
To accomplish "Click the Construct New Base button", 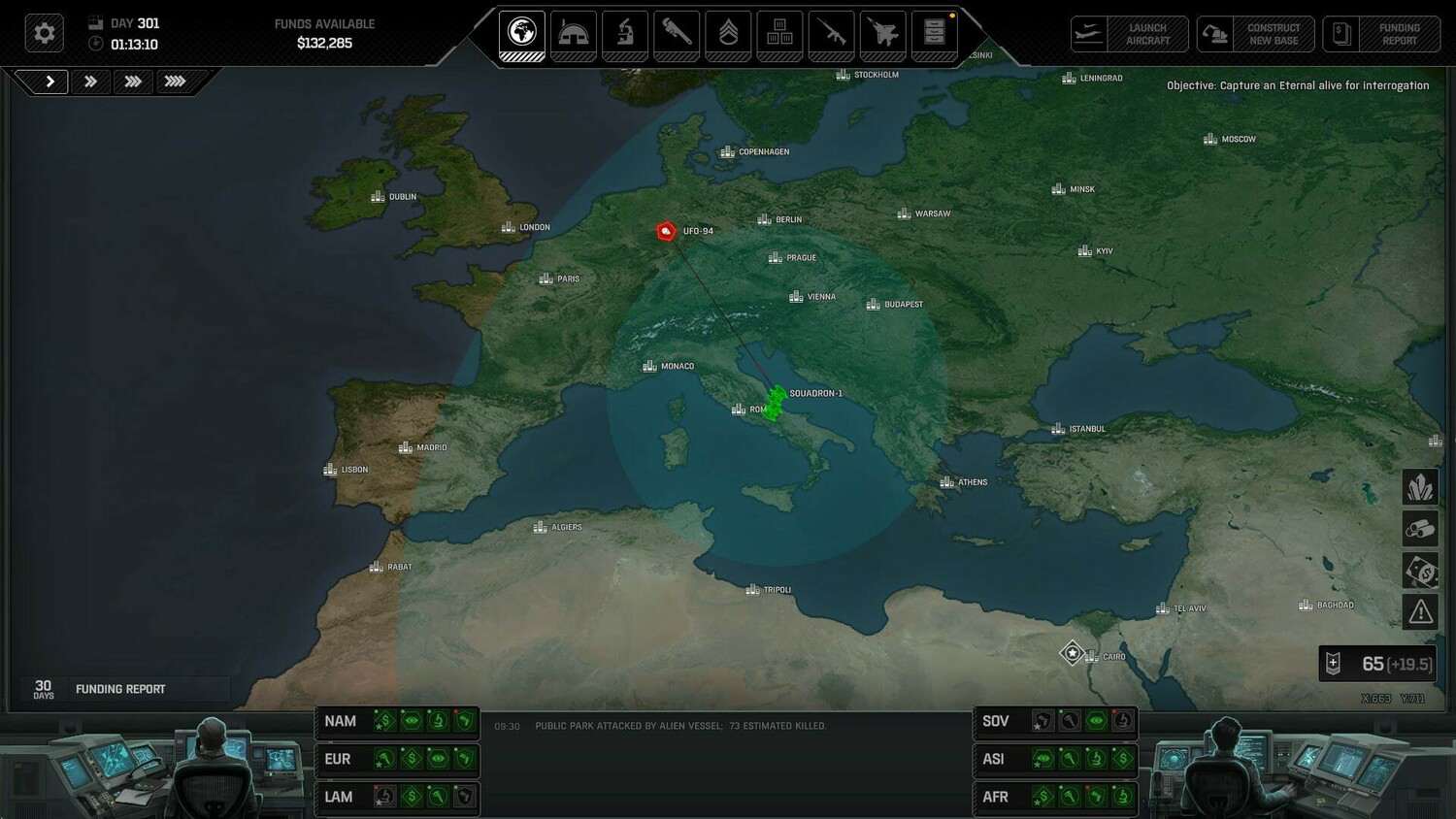I will [x=1255, y=34].
